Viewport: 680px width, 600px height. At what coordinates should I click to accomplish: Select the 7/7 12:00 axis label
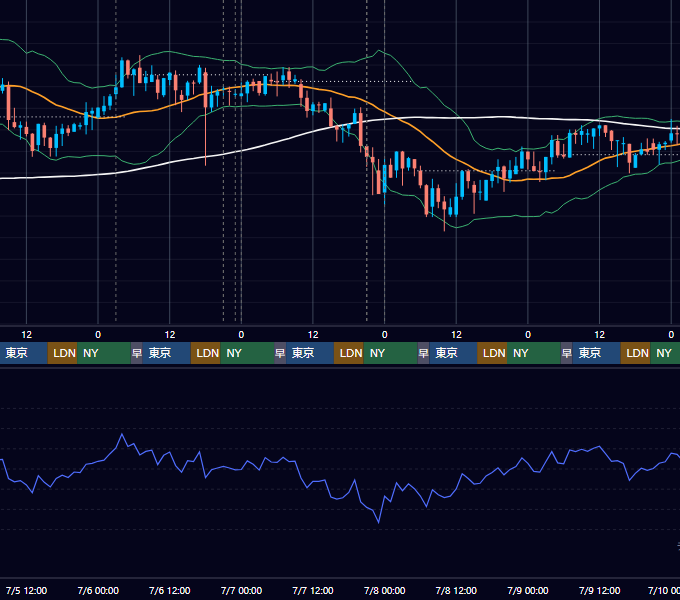tap(313, 590)
